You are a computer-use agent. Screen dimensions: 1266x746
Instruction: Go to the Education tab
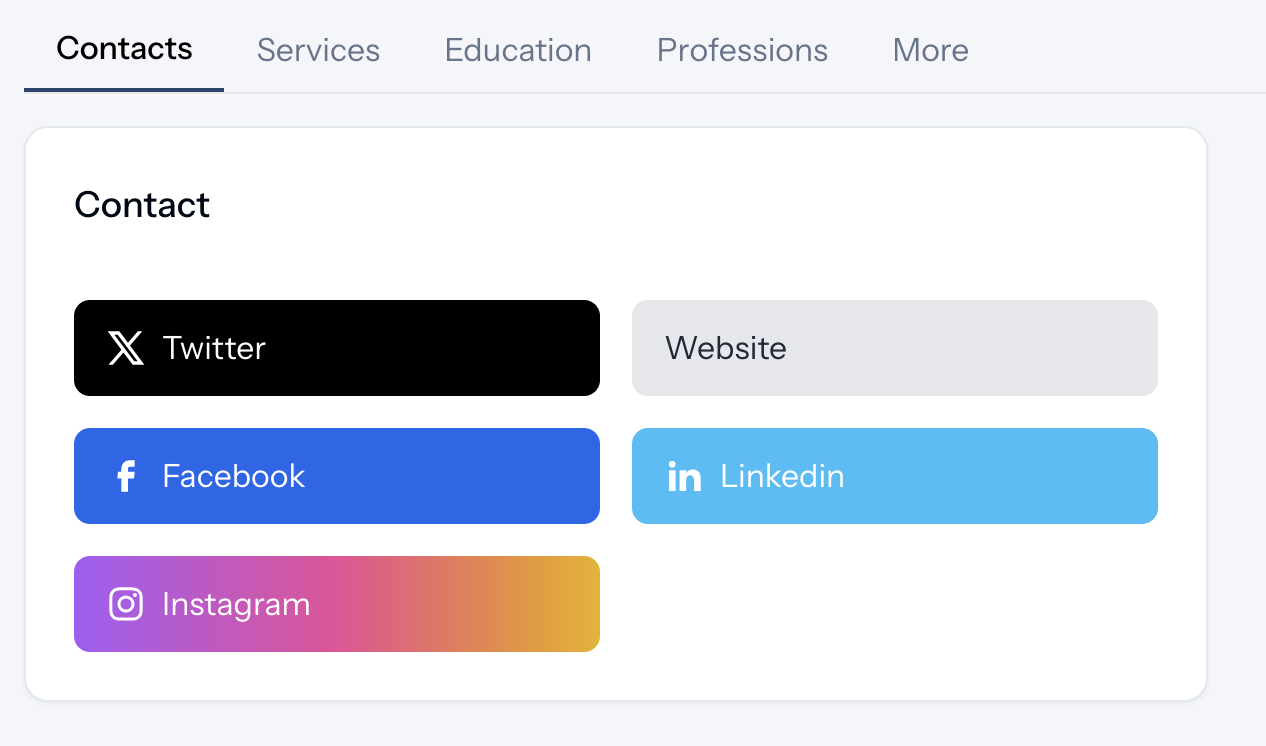(518, 50)
